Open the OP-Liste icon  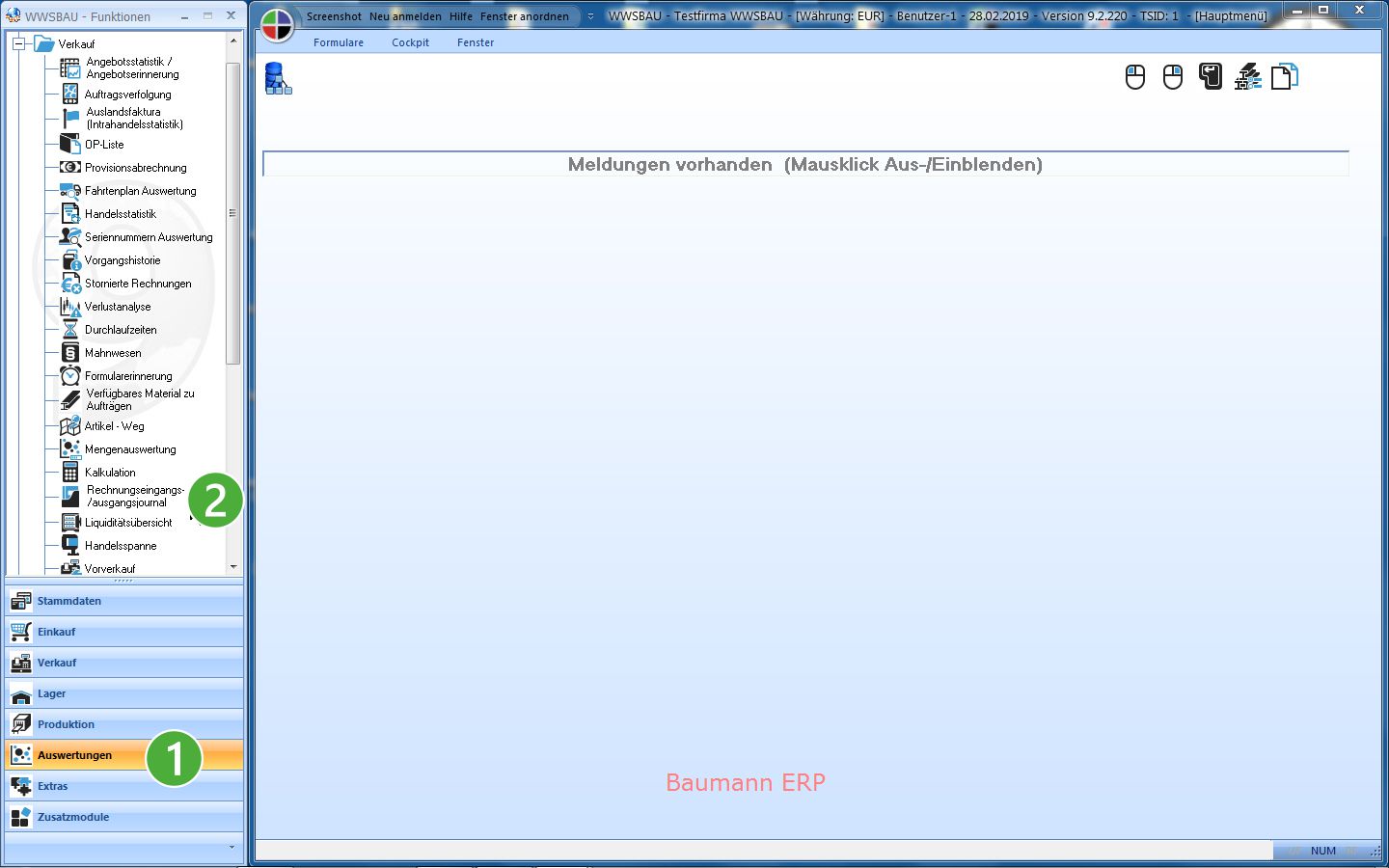point(70,144)
